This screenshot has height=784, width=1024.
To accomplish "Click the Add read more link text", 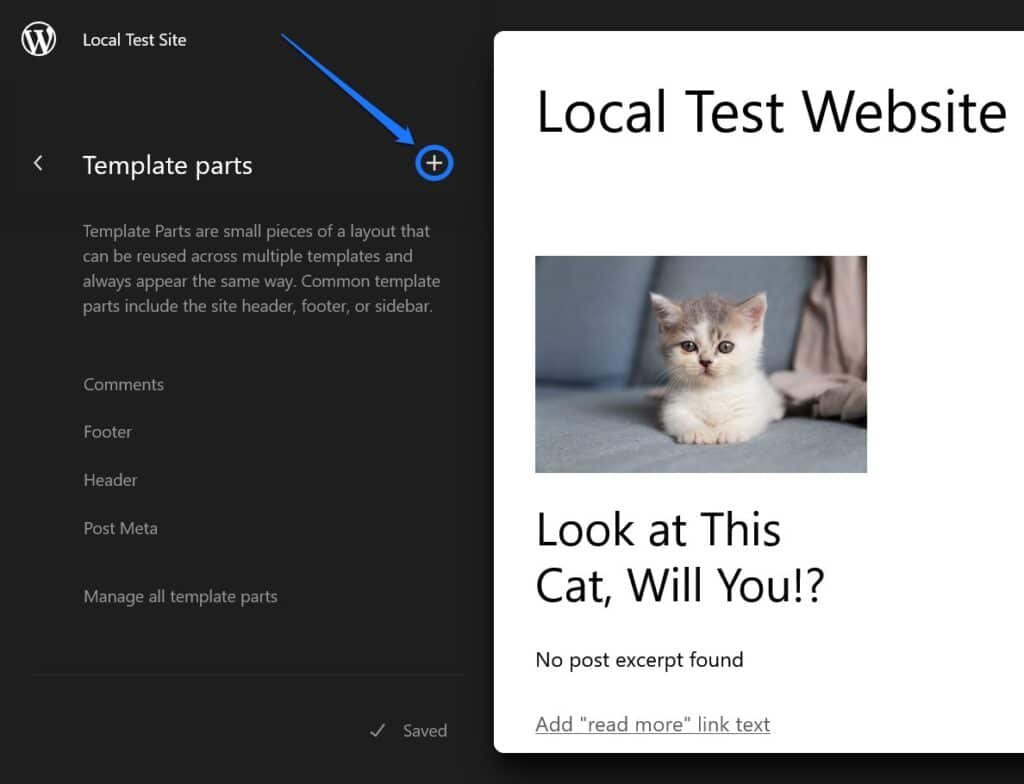I will 652,724.
